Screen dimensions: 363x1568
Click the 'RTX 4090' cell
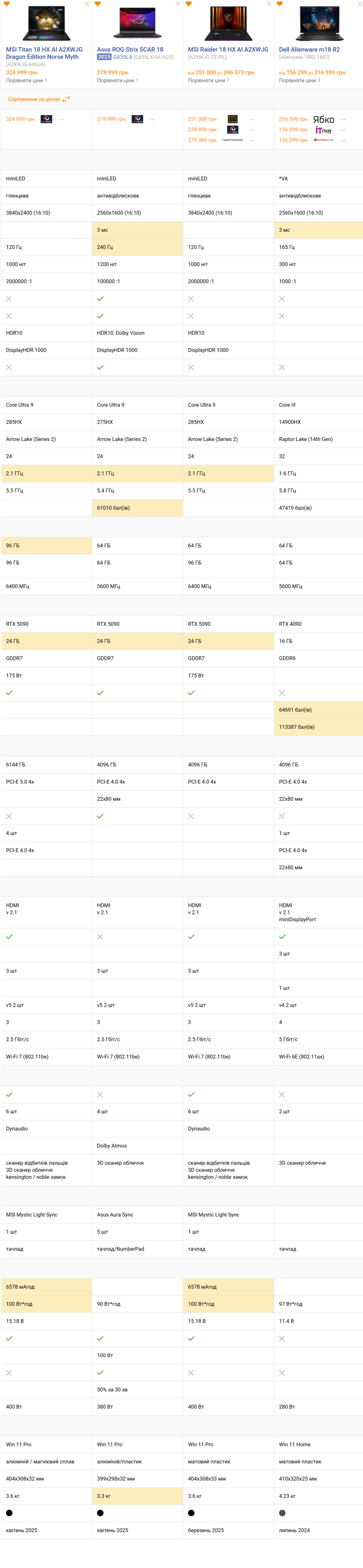point(319,624)
